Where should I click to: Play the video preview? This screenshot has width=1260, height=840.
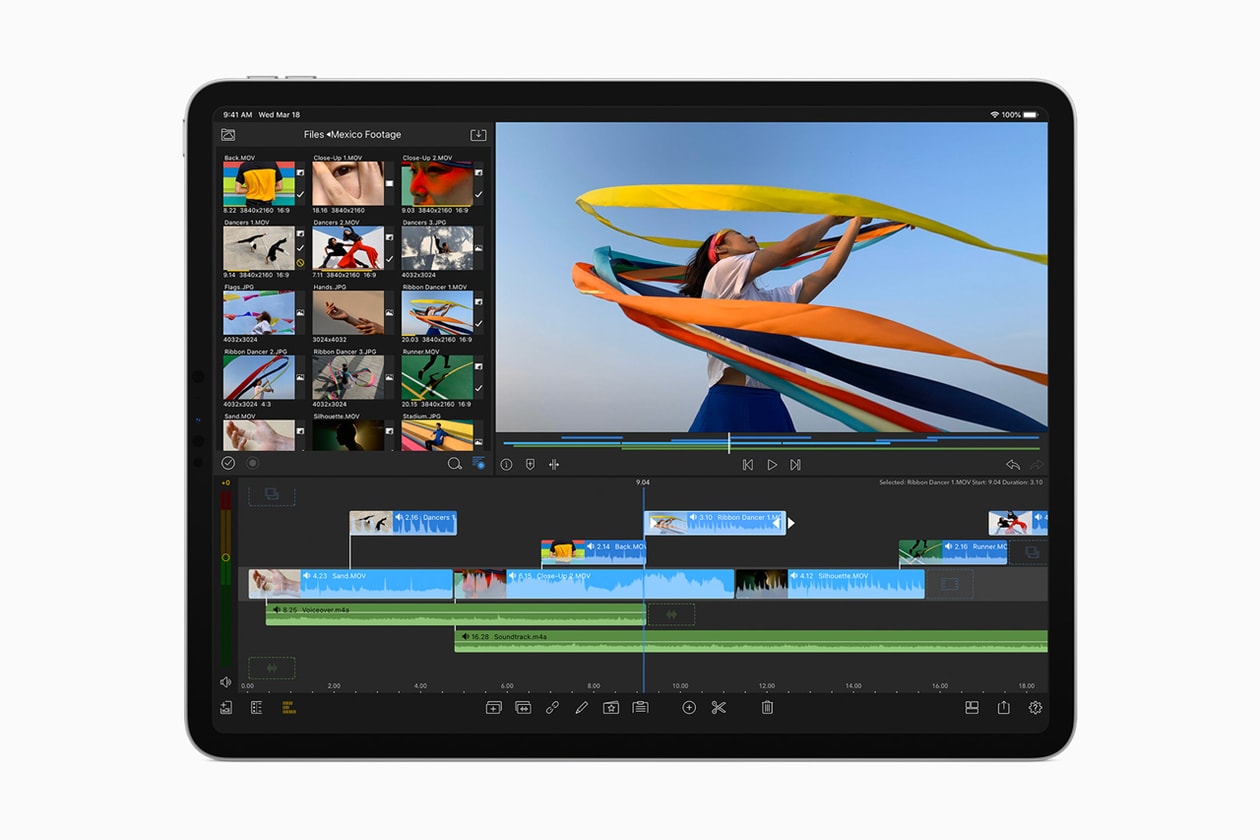[771, 464]
